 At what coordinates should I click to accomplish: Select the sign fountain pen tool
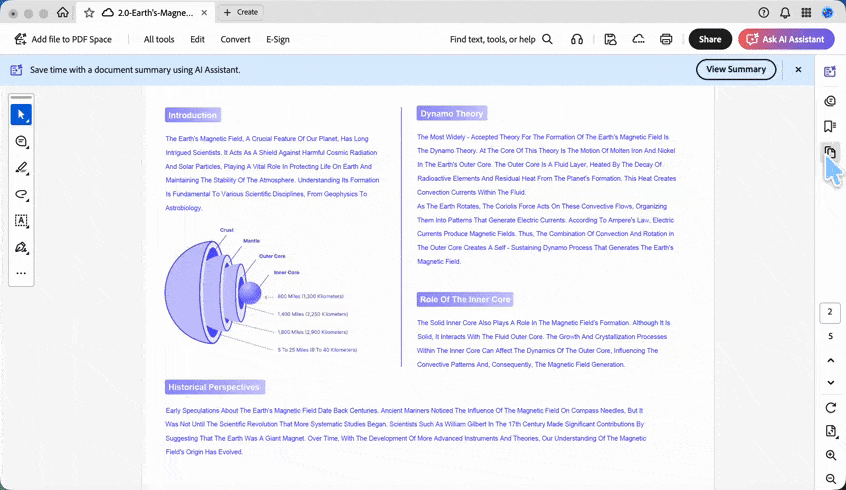(x=21, y=248)
